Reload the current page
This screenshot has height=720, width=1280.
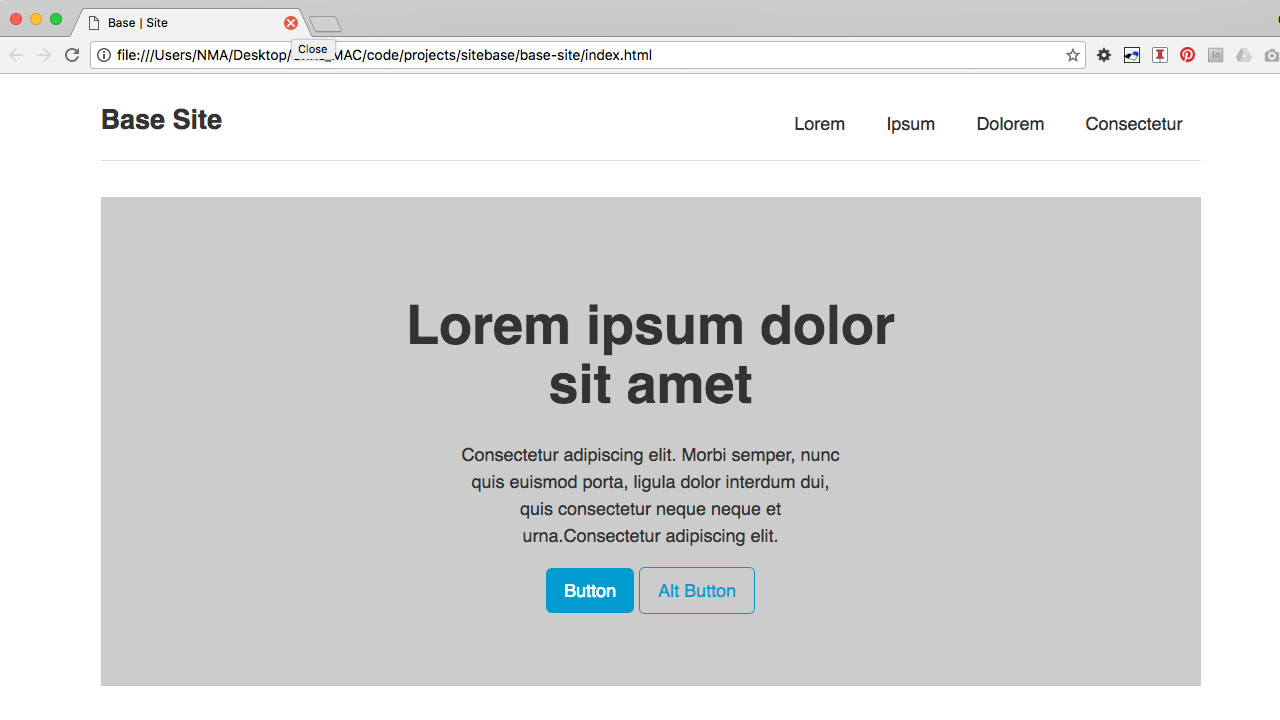pos(72,55)
